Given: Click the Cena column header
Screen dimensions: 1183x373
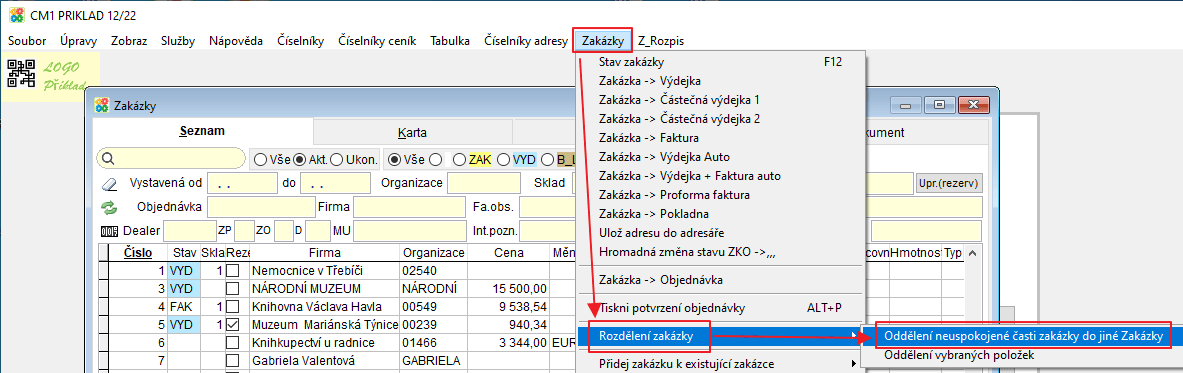Looking at the screenshot, I should point(509,253).
